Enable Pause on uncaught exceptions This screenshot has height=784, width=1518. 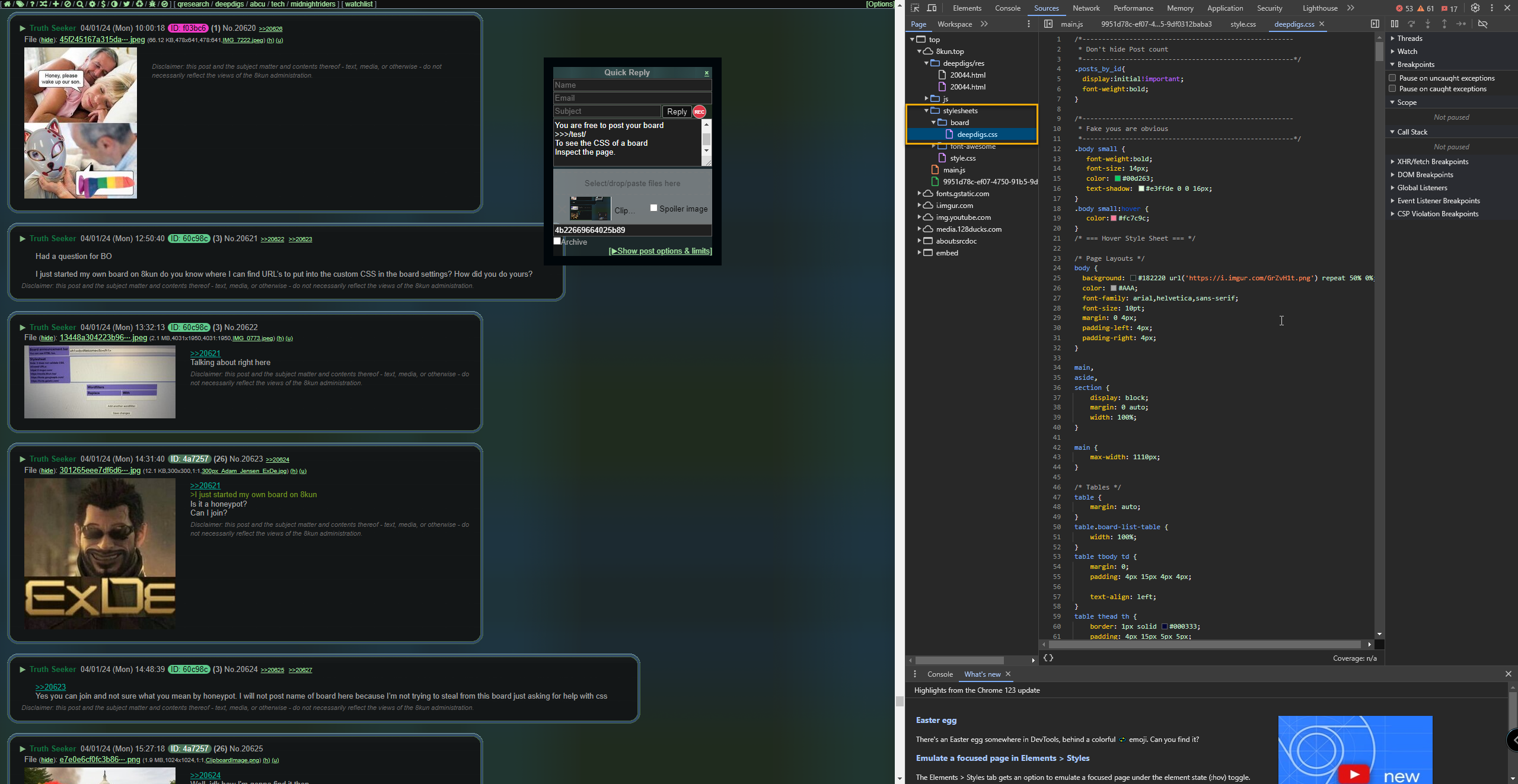coord(1392,78)
